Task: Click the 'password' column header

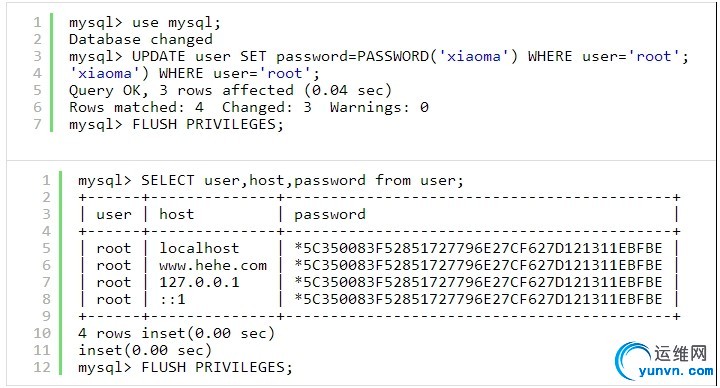Action: [x=330, y=215]
